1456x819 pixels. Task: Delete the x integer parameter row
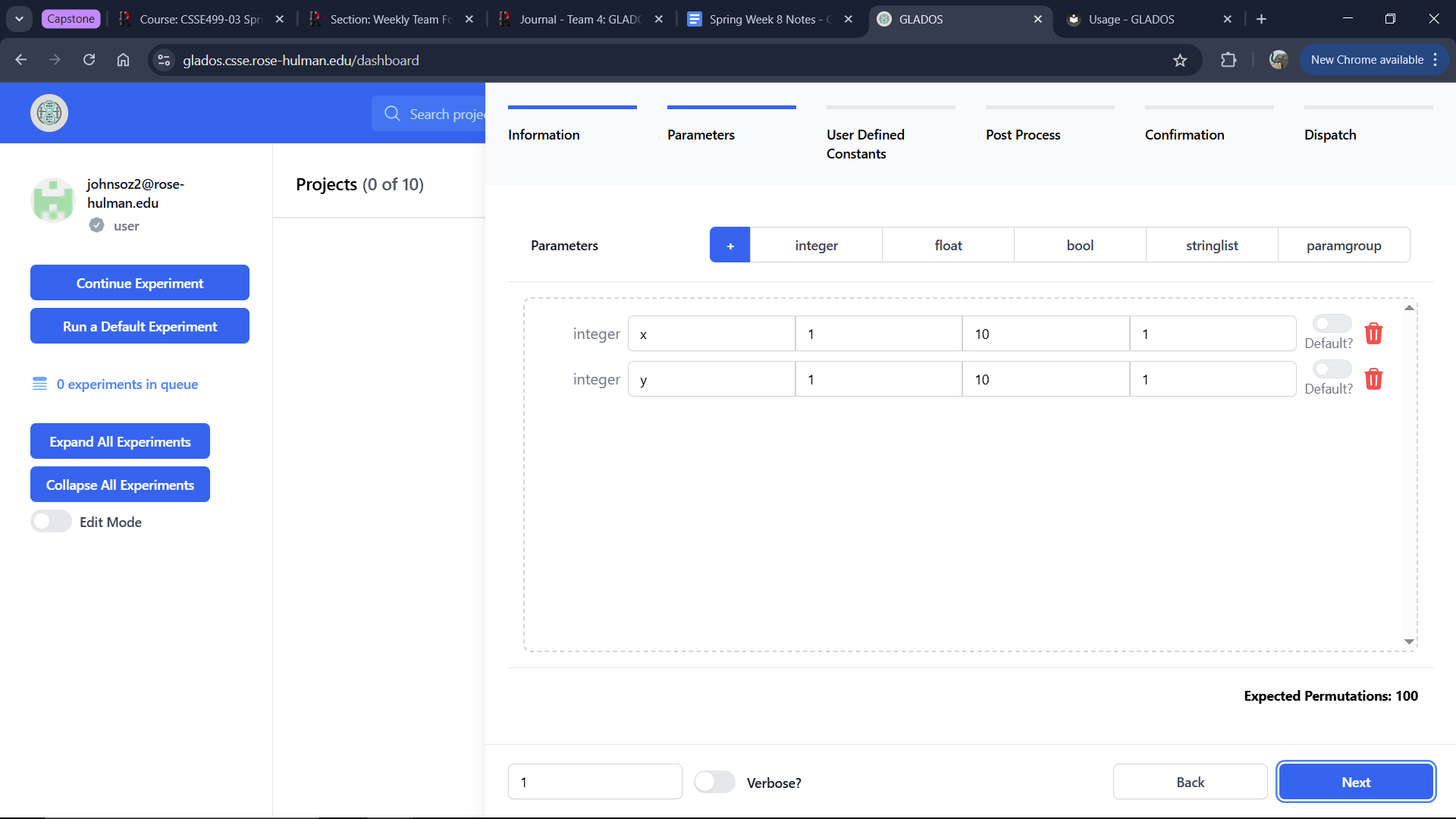pyautogui.click(x=1373, y=334)
